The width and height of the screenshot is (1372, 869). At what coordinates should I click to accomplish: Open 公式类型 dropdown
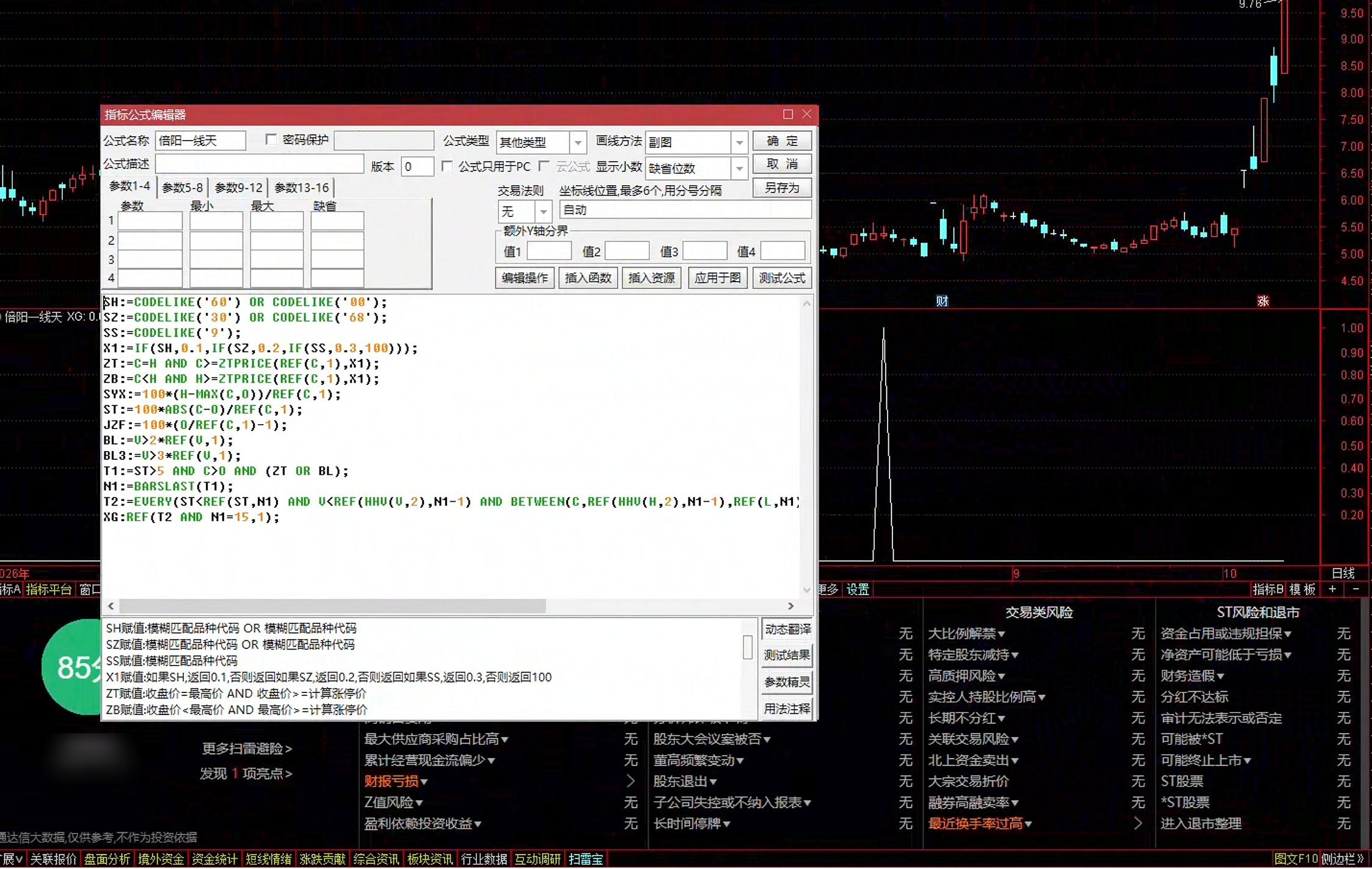[577, 142]
